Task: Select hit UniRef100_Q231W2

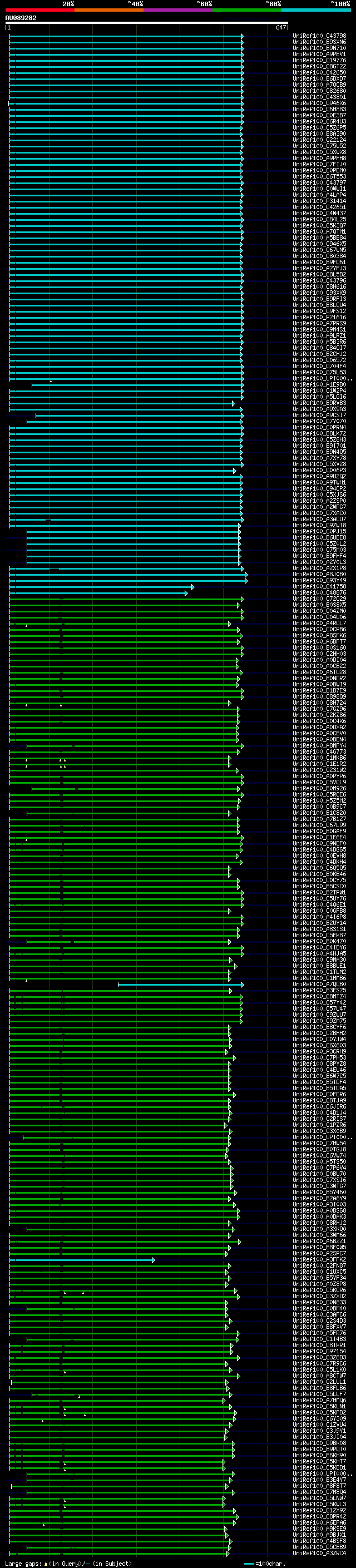Action: 319,770
